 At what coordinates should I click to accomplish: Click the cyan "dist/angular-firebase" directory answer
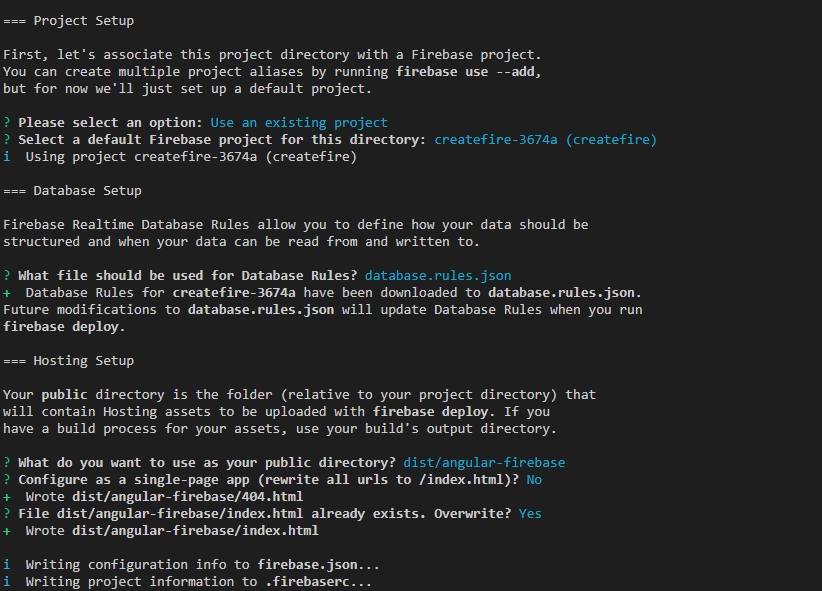pyautogui.click(x=484, y=463)
